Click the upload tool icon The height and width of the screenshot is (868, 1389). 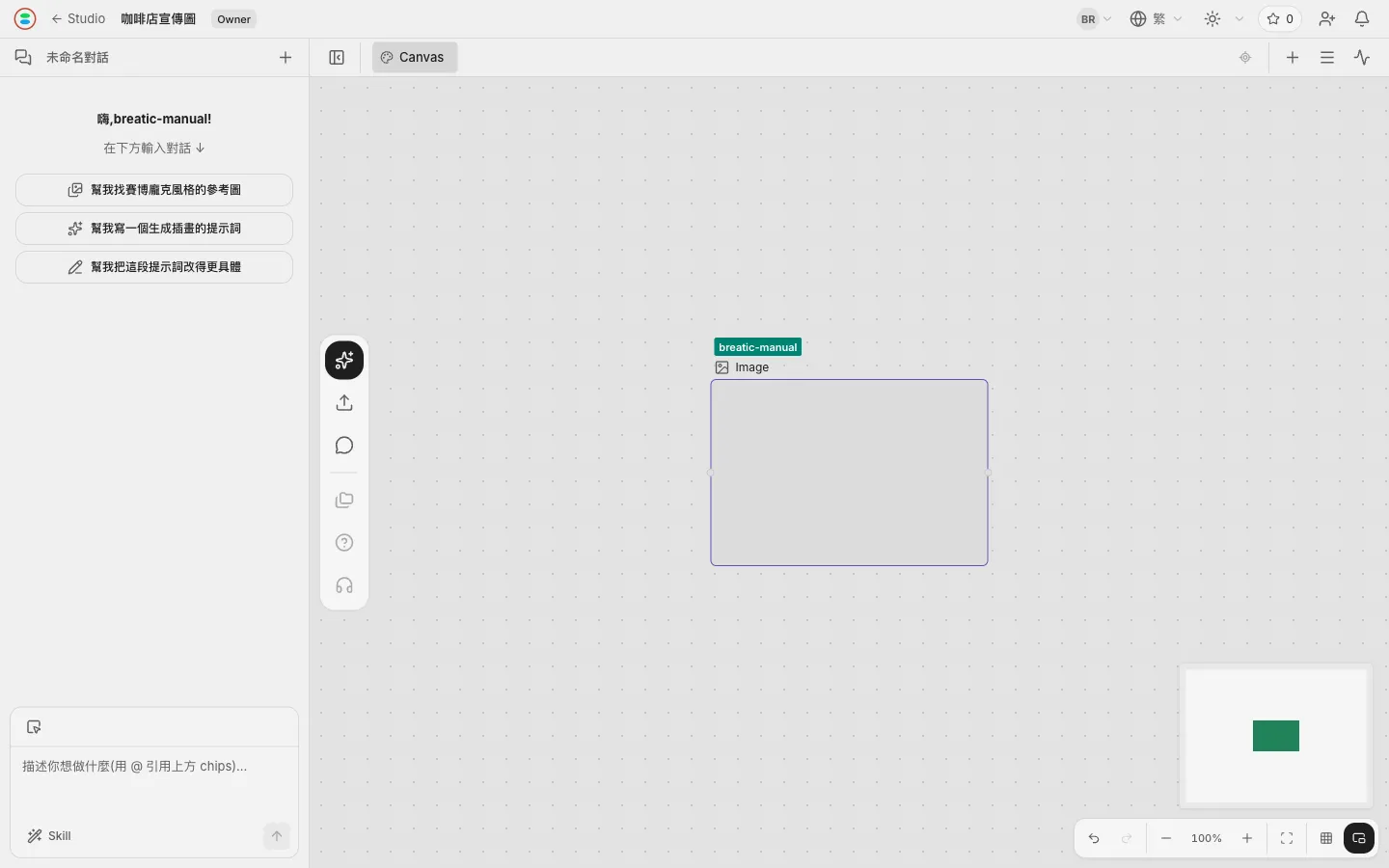pyautogui.click(x=344, y=403)
